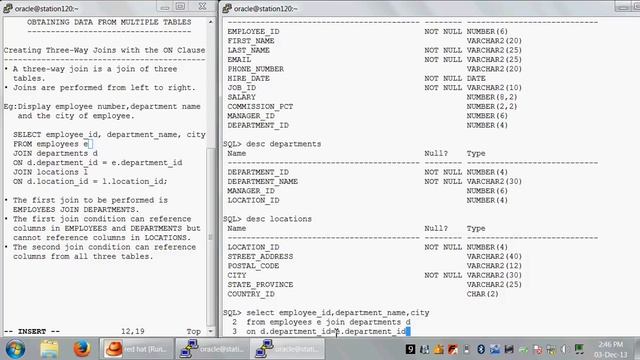Open Windows Explorer folder in taskbar

coord(49,349)
